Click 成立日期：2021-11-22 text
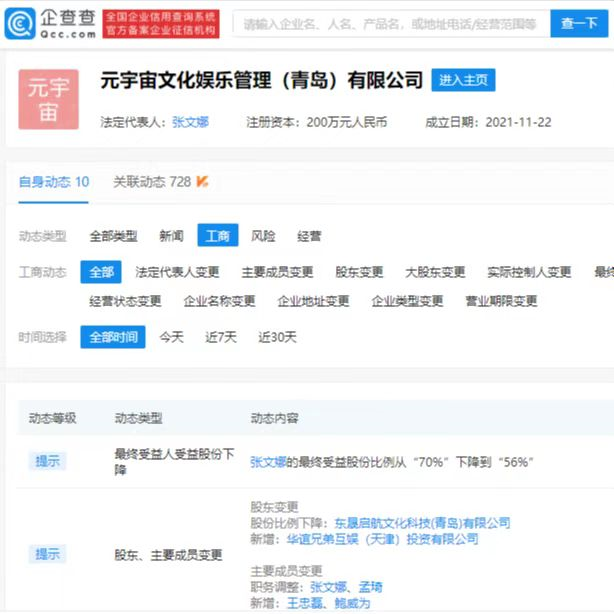The height and width of the screenshot is (614, 614). click(488, 122)
